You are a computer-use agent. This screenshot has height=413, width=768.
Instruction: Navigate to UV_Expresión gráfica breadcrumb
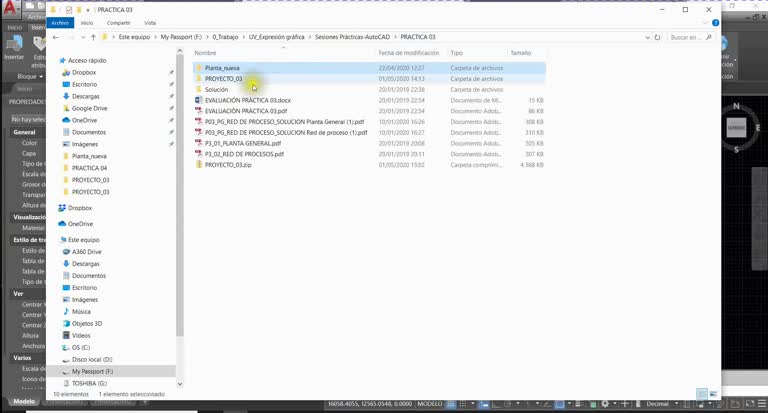click(x=276, y=37)
